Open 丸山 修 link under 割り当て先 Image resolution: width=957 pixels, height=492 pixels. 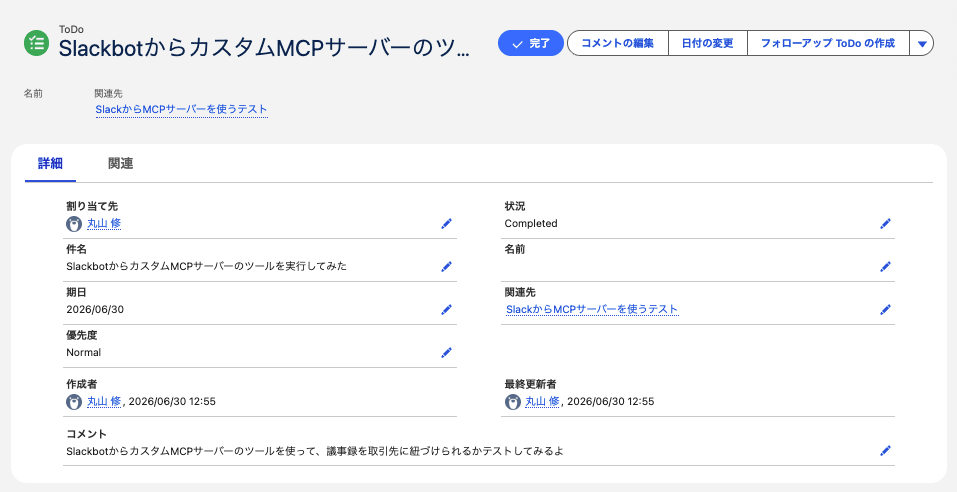click(x=104, y=224)
